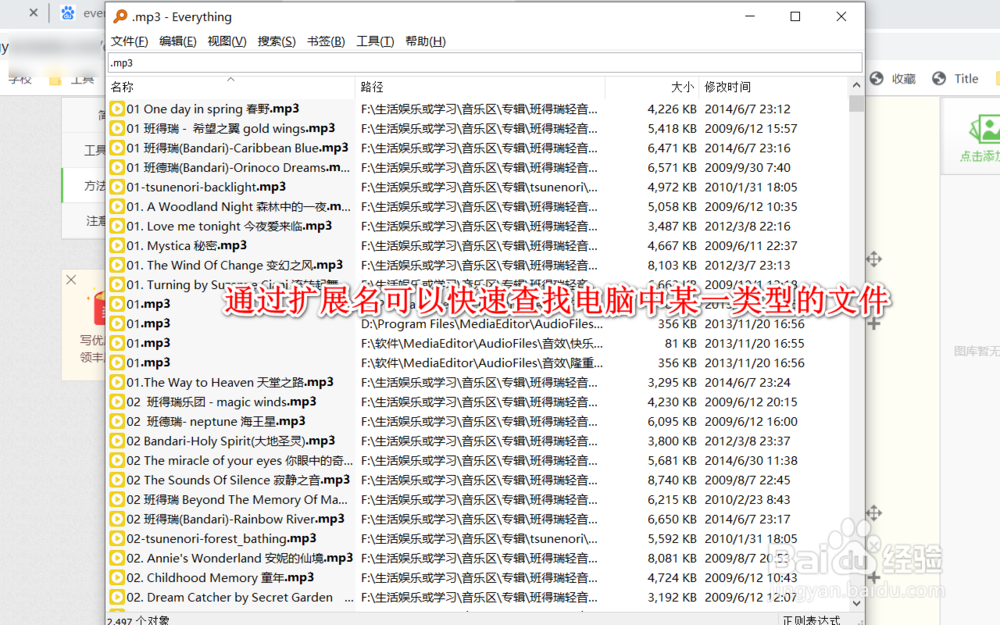The width and height of the screenshot is (1000, 625).
Task: Open the 书签(B) menu
Action: coord(326,41)
